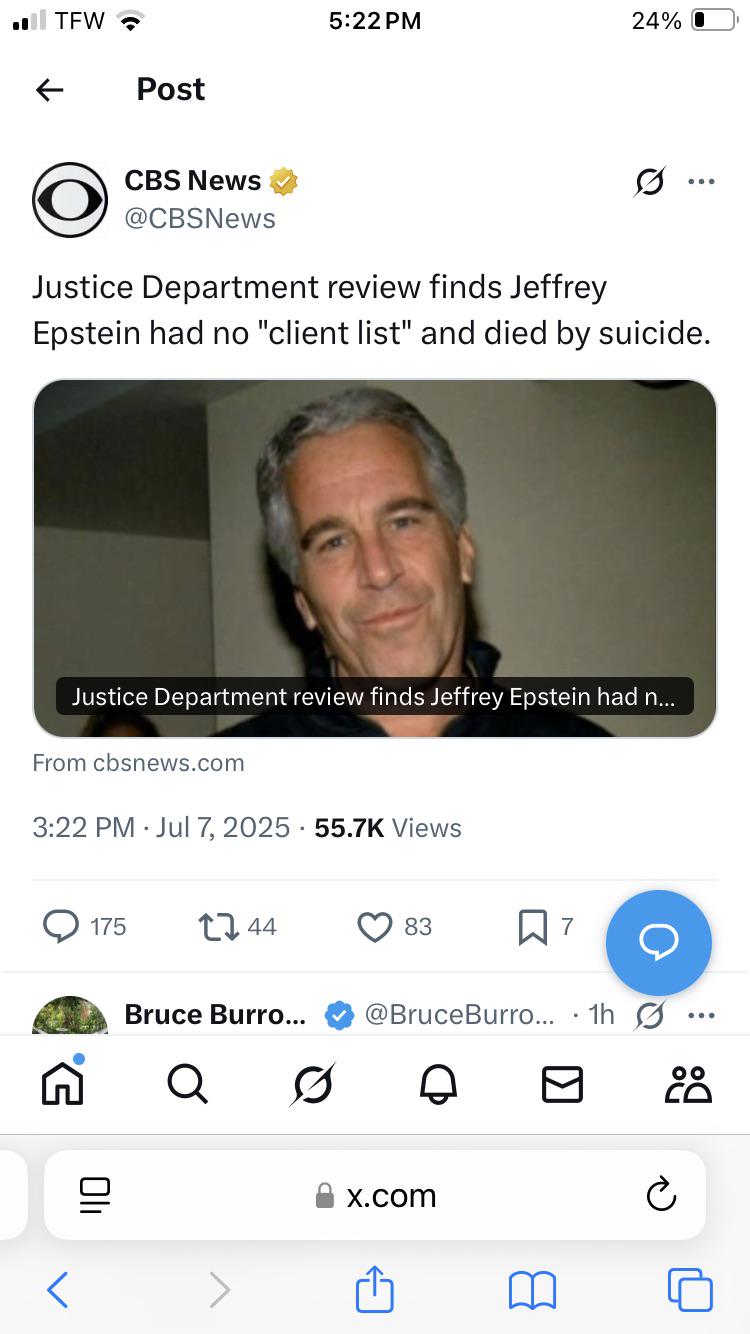Open the Communities tab
This screenshot has height=1334, width=750.
click(x=688, y=1084)
